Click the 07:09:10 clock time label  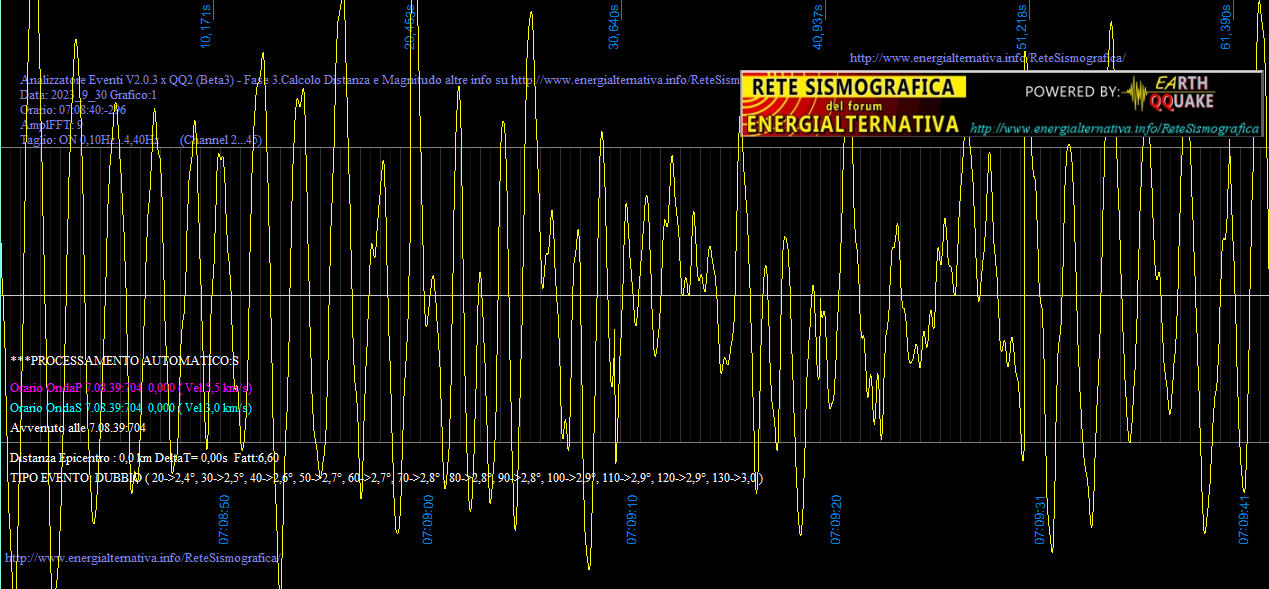tap(632, 518)
